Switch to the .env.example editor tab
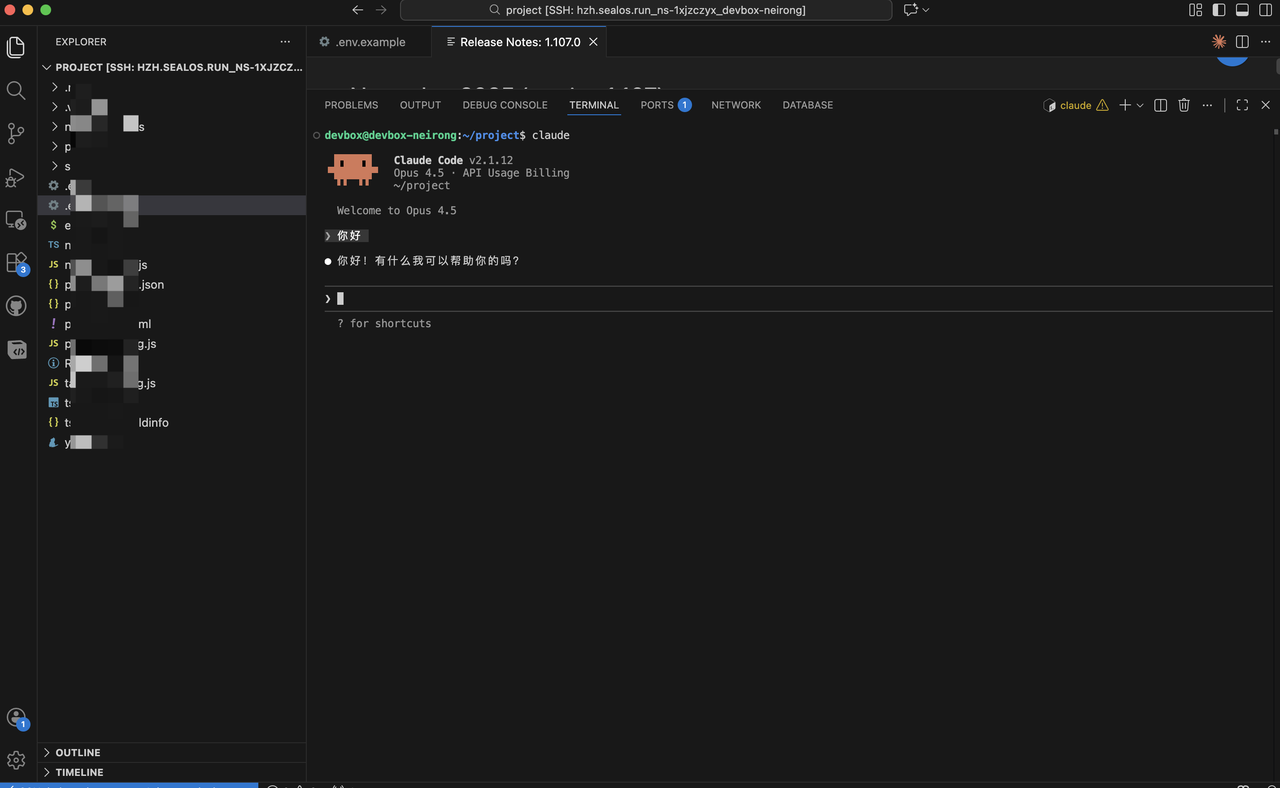 coord(369,42)
